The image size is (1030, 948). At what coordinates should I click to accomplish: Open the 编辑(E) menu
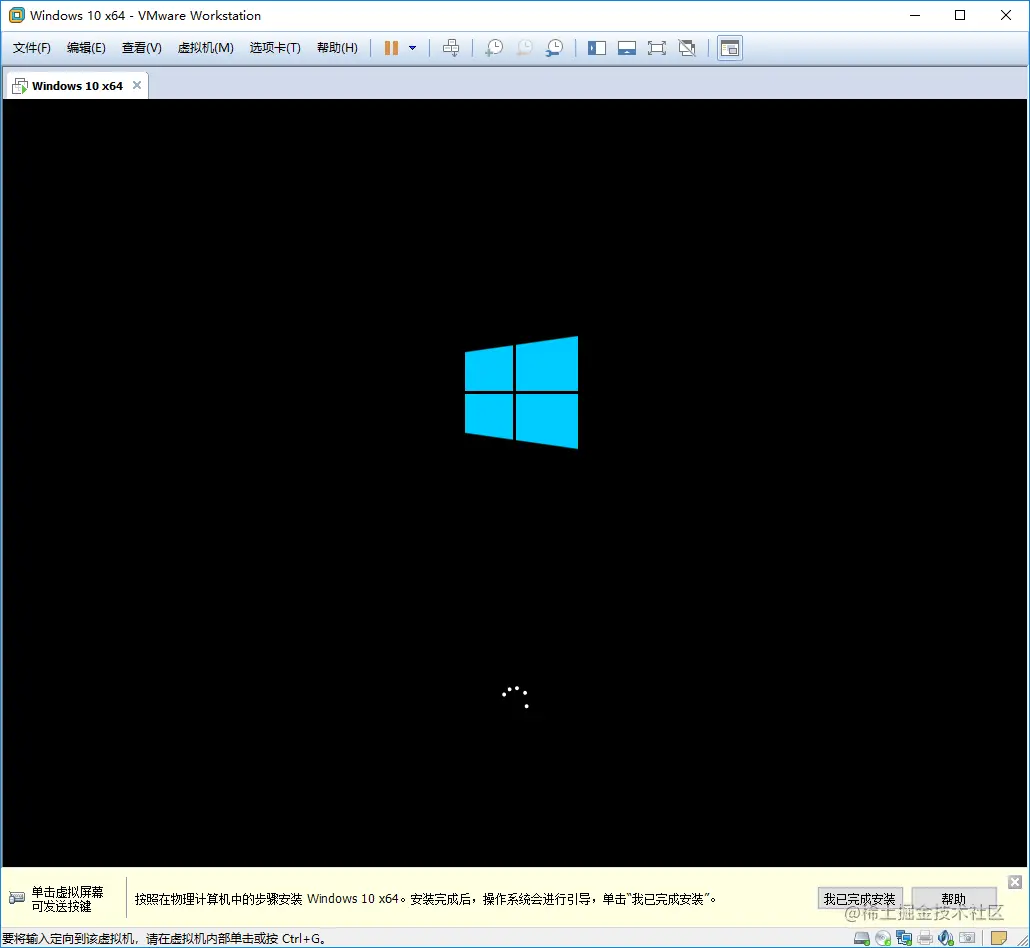(x=86, y=48)
